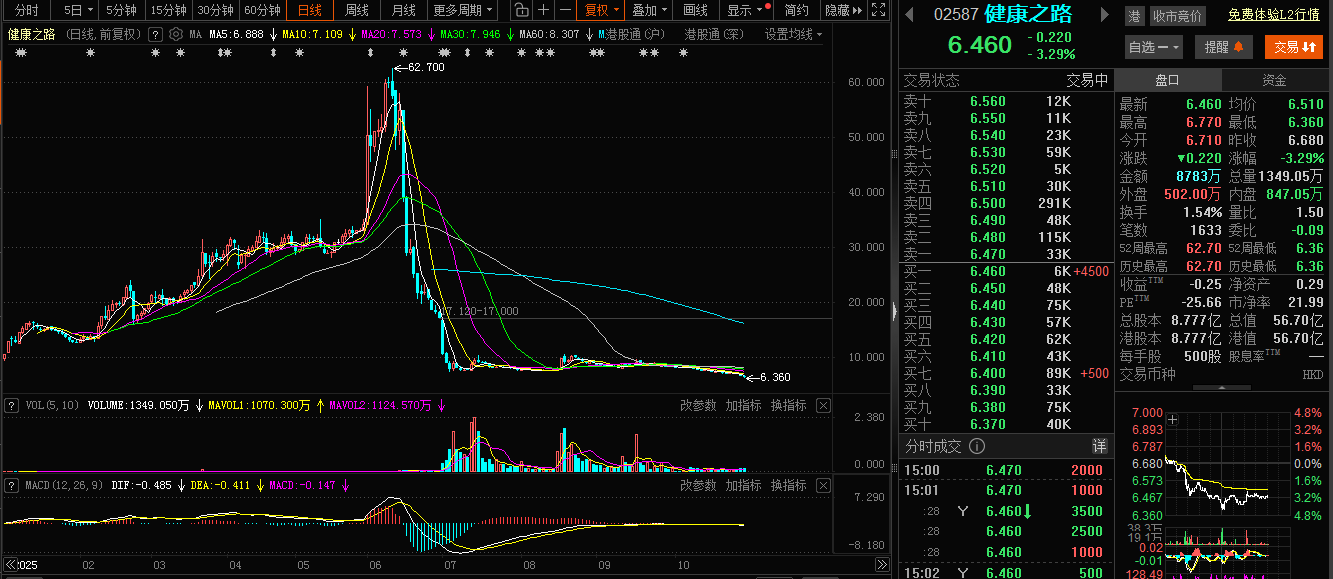Click 加指标 for MACD indicator
This screenshot has height=579, width=1333.
click(743, 485)
